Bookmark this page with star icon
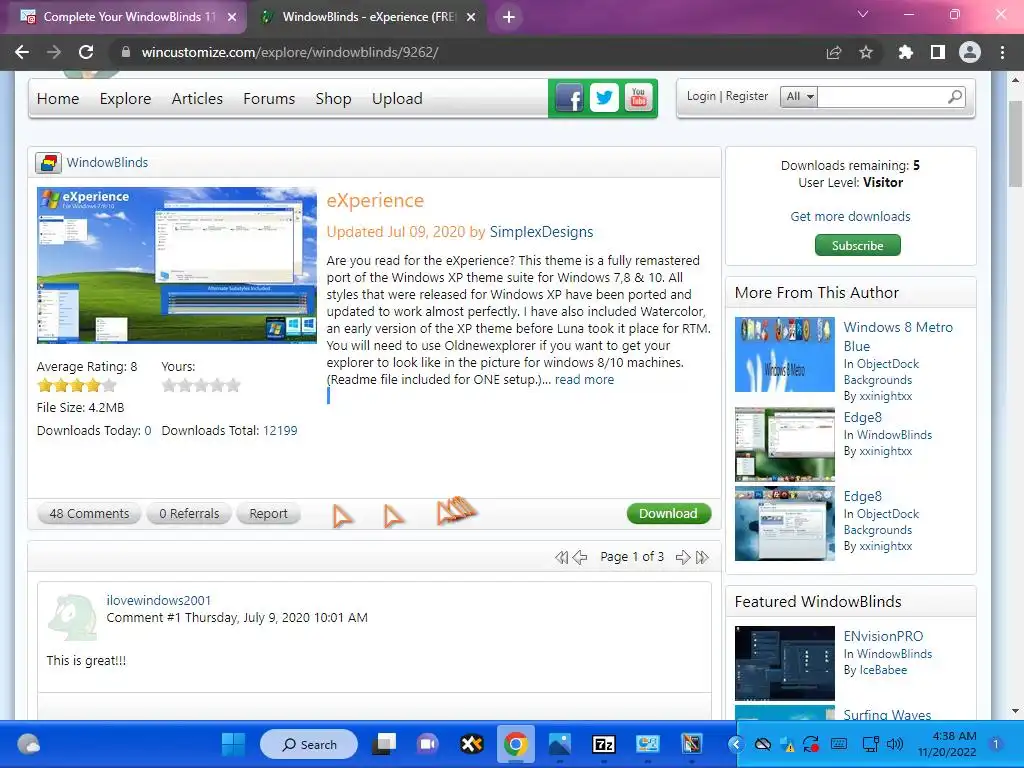This screenshot has width=1024, height=768. [866, 52]
